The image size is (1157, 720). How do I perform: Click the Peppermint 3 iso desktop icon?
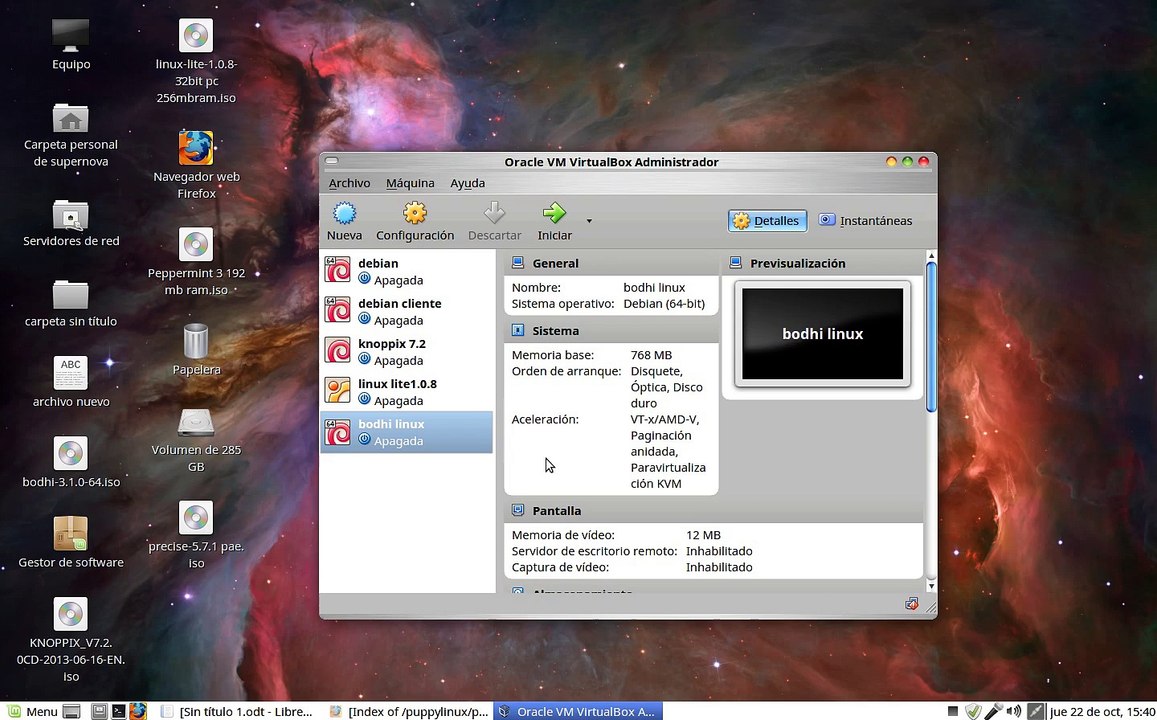tap(196, 245)
